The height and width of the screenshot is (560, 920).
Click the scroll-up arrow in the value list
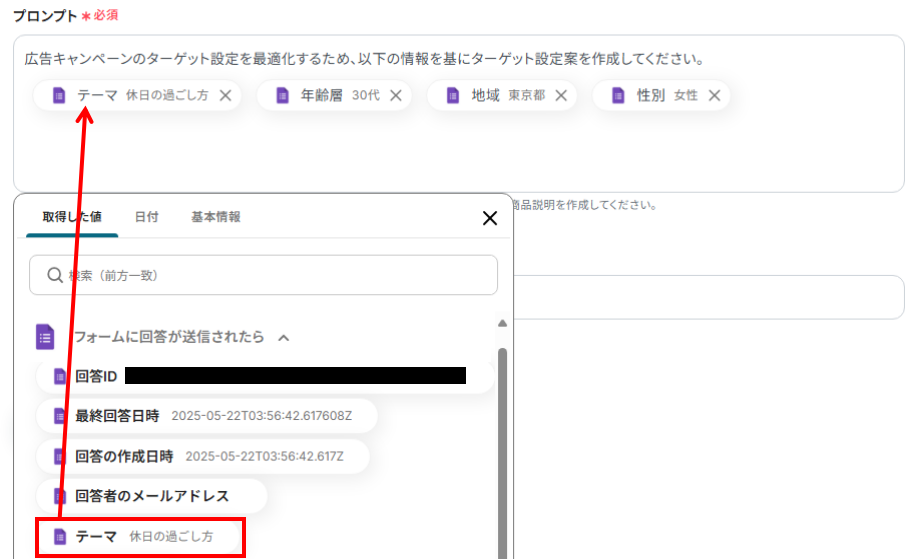(502, 323)
